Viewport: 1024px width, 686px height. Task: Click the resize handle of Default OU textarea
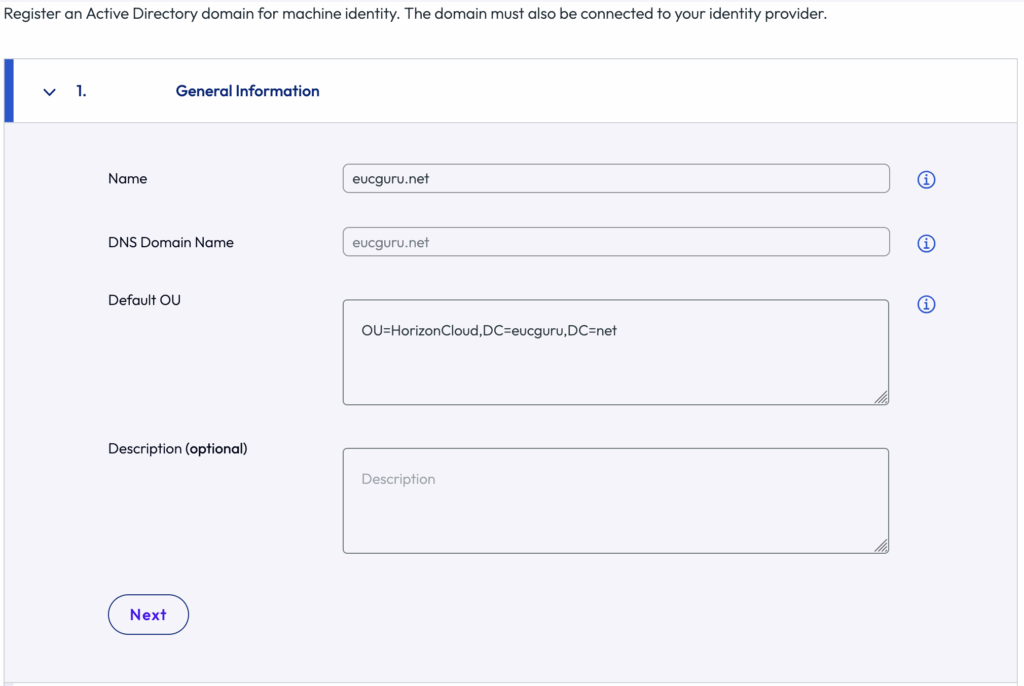click(x=881, y=397)
